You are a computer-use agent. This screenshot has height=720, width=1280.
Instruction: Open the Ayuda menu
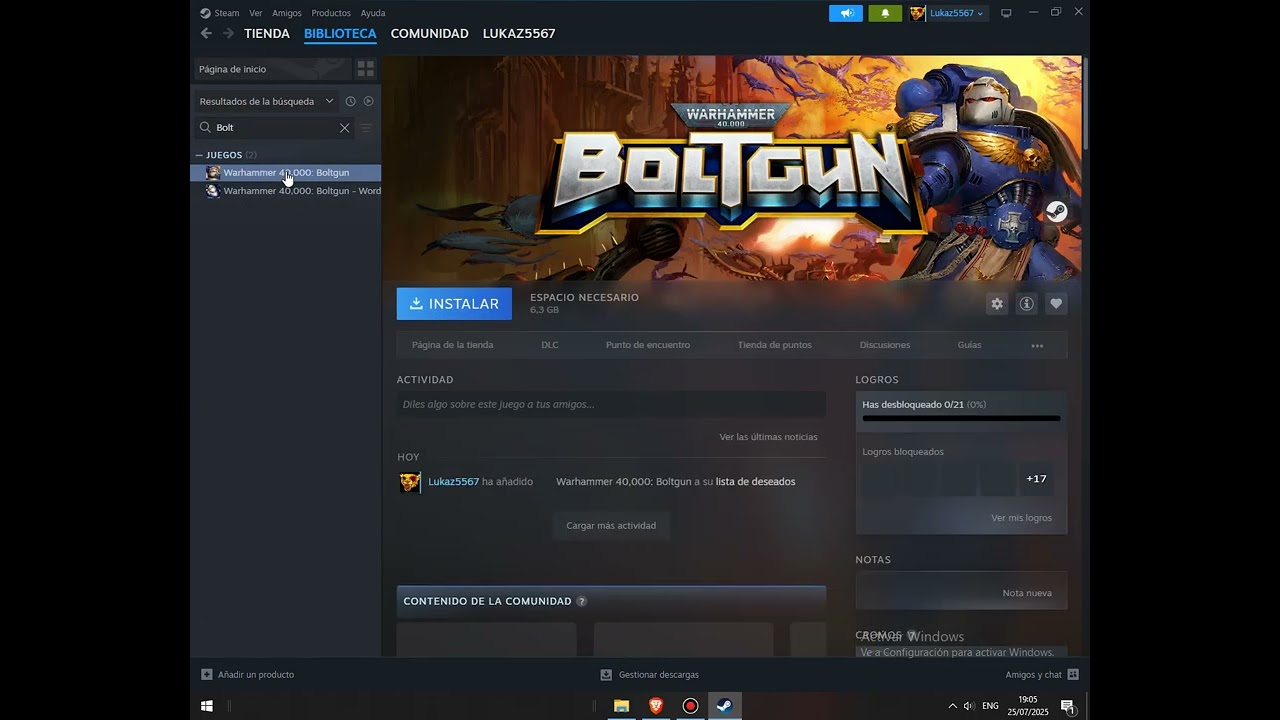click(x=373, y=13)
